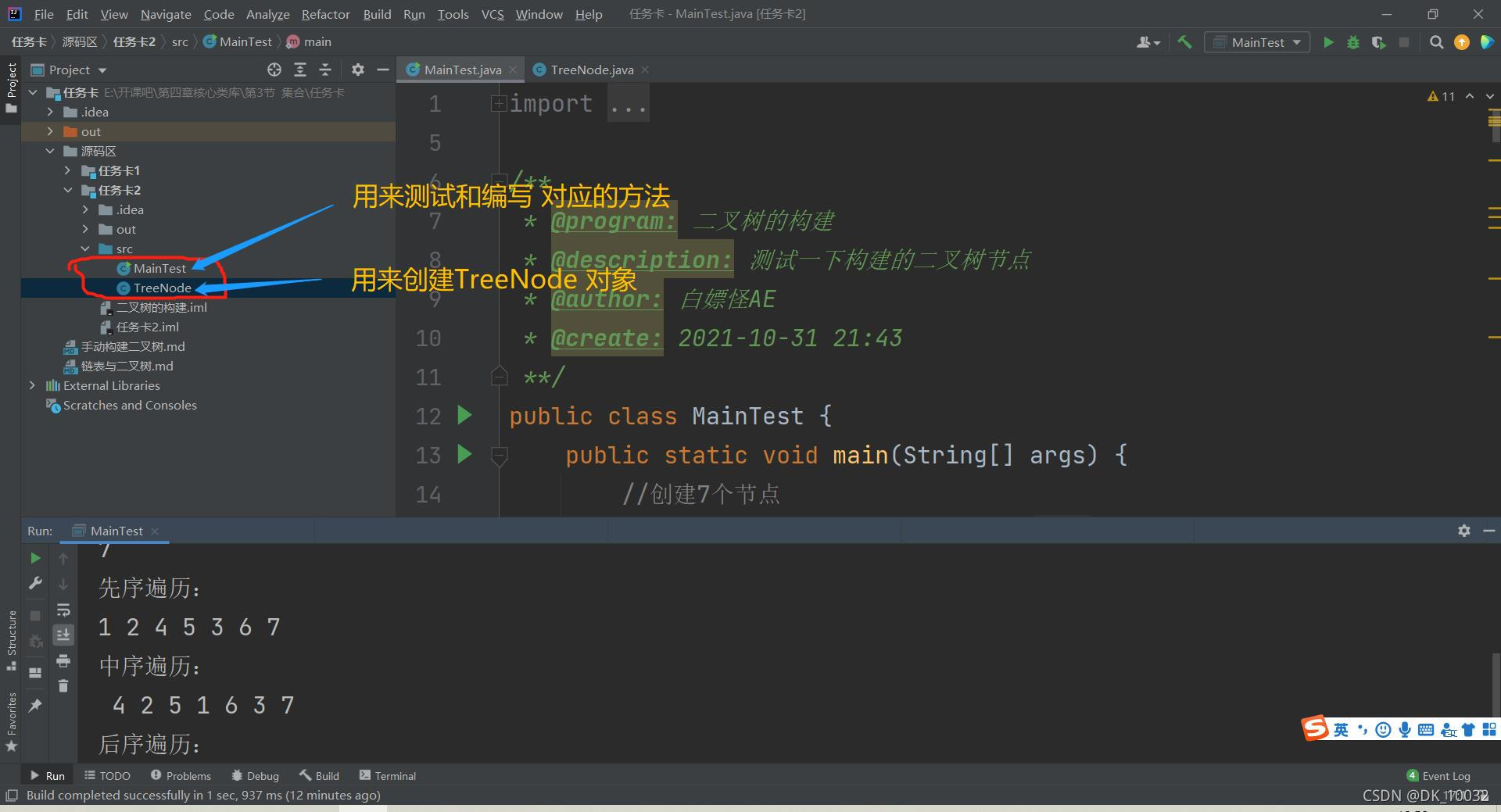Toggle the Project side tool window stripe
The height and width of the screenshot is (812, 1501).
[11, 88]
